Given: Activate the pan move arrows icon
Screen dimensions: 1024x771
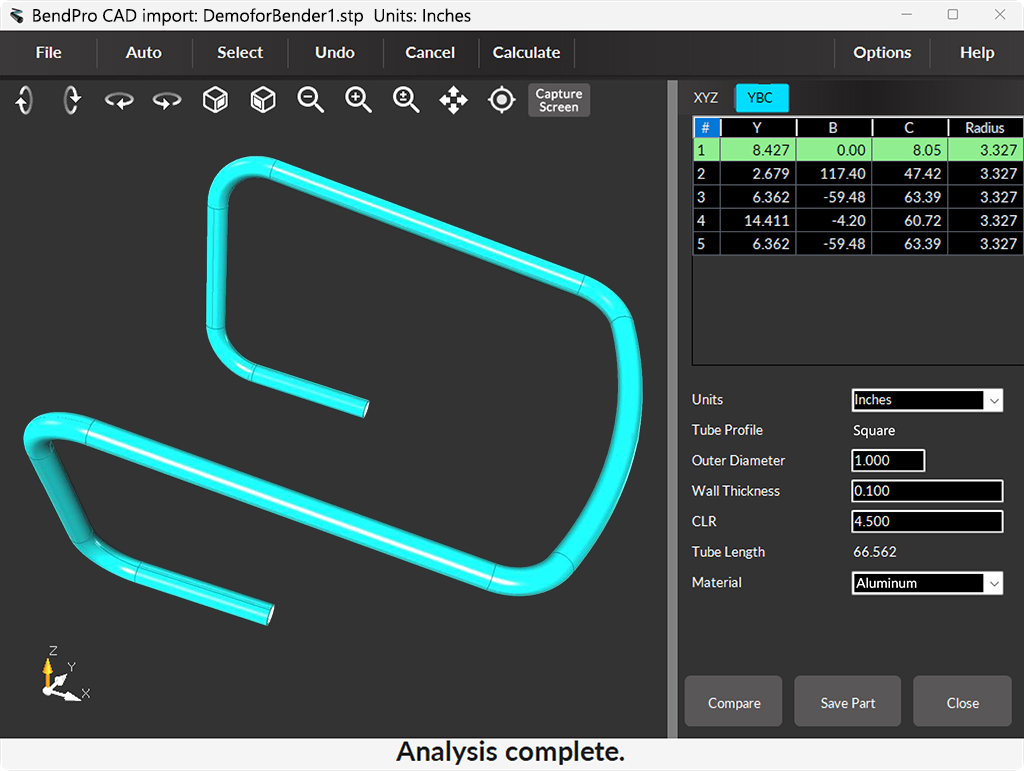Looking at the screenshot, I should [x=453, y=100].
